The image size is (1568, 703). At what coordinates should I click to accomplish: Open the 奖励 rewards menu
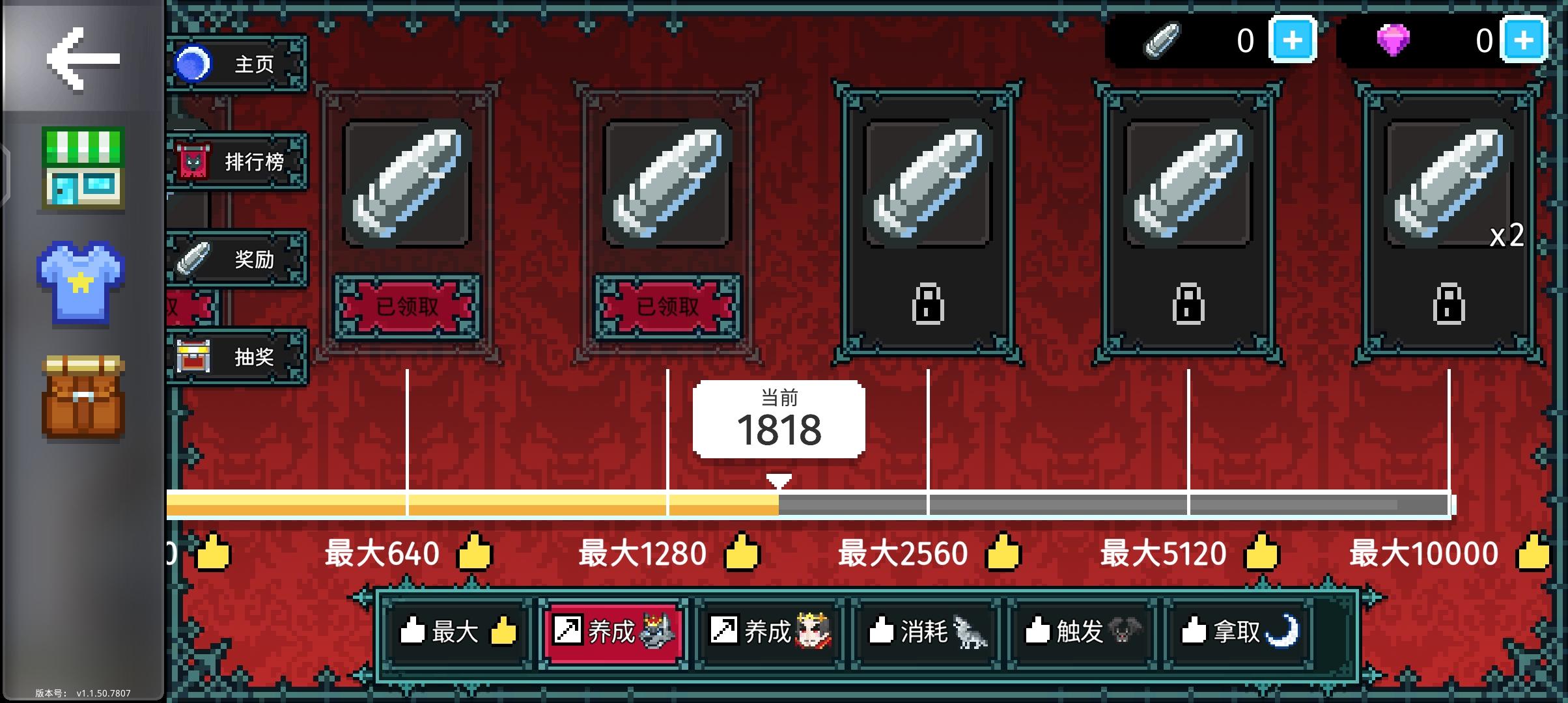[x=237, y=259]
